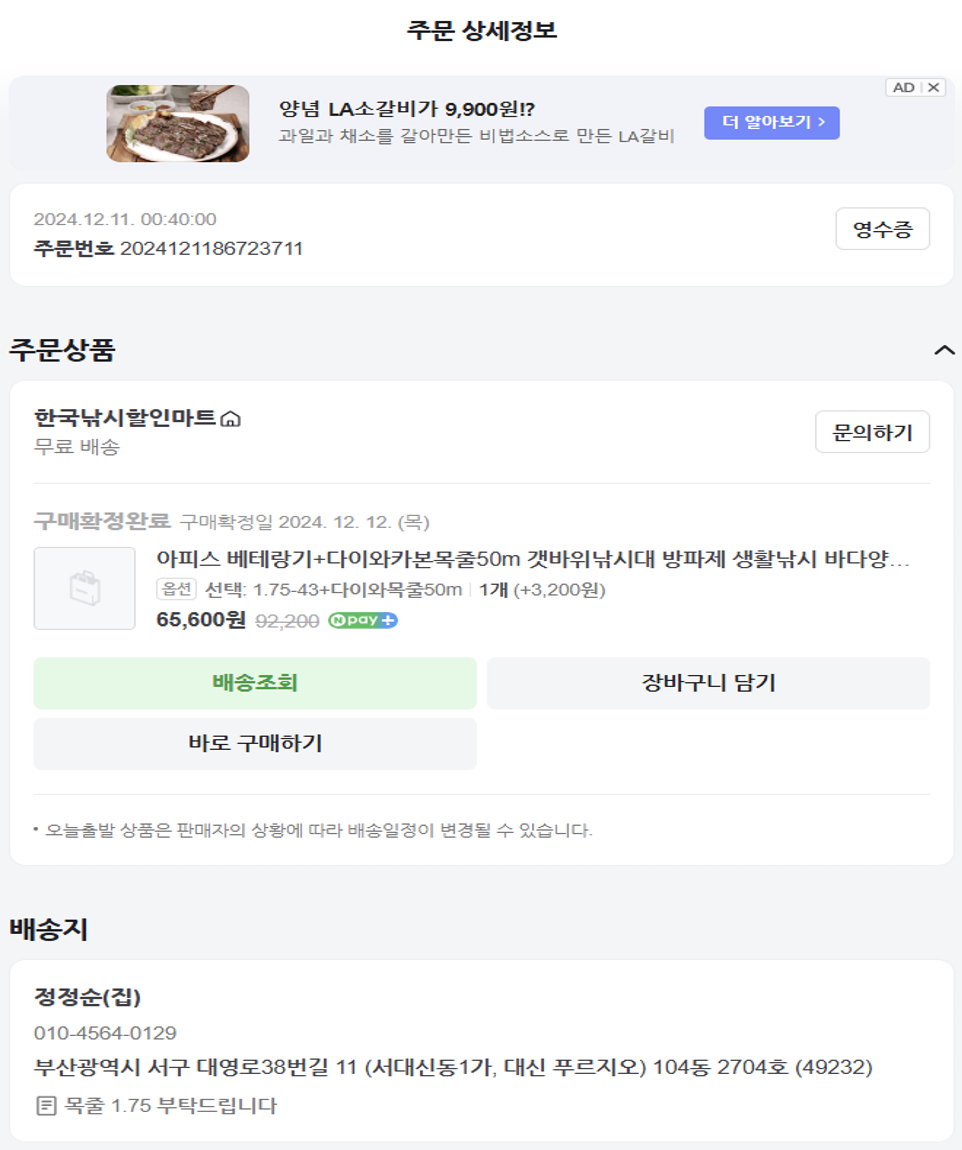Image resolution: width=962 pixels, height=1150 pixels.
Task: Click 바로 구매하기 button
Action: click(x=255, y=744)
